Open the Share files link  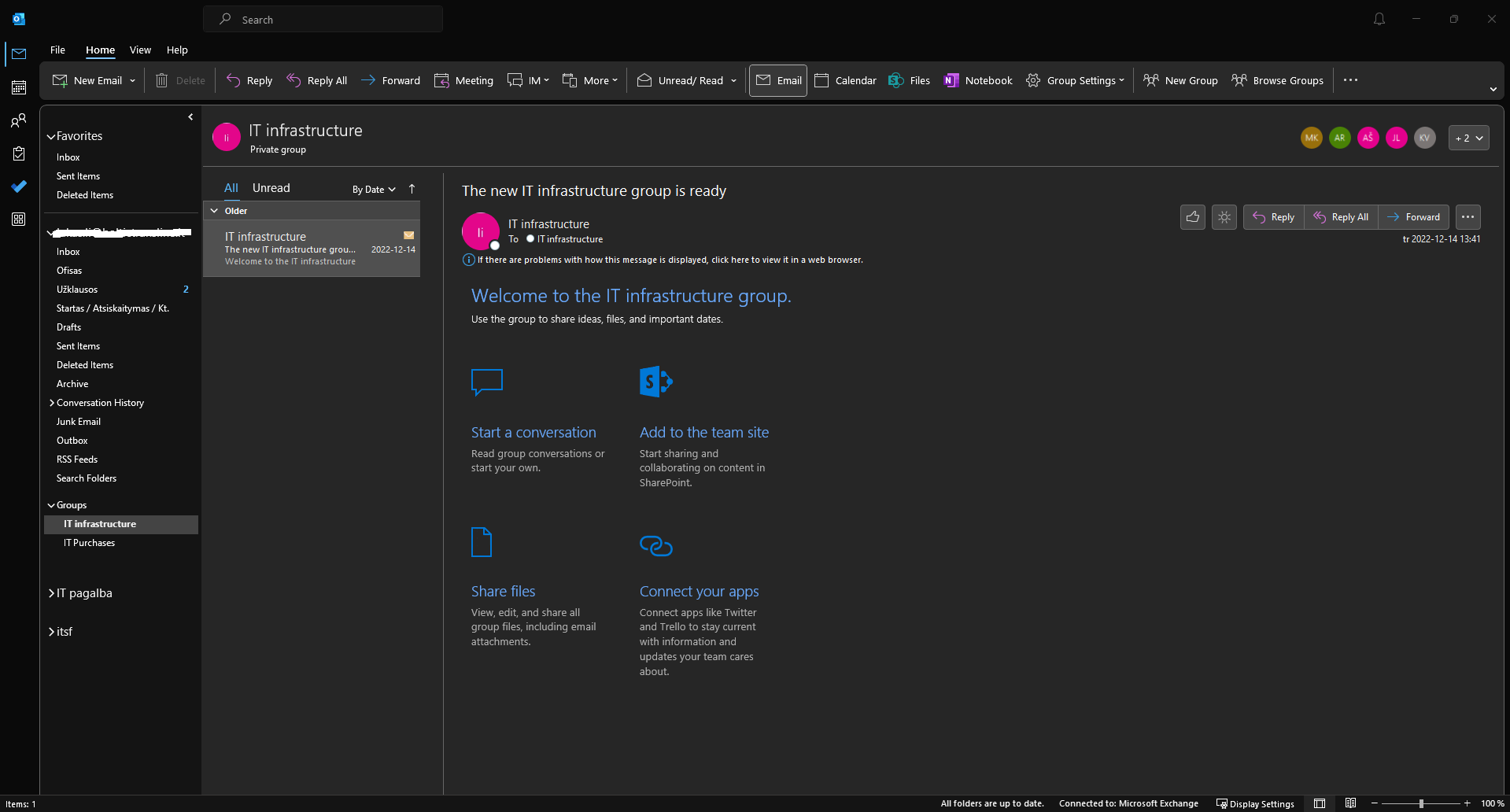point(503,591)
